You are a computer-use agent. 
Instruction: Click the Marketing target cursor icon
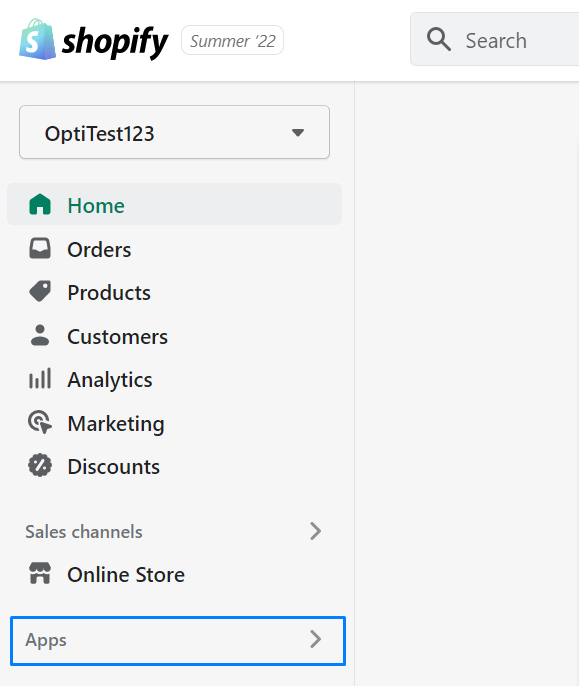tap(40, 422)
